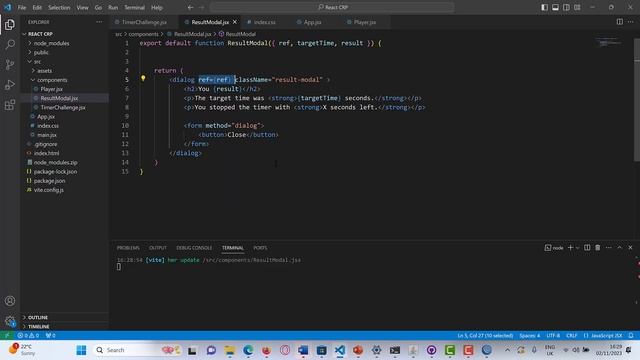The image size is (640, 360).
Task: Open the Selection menu
Action: coord(59,7)
